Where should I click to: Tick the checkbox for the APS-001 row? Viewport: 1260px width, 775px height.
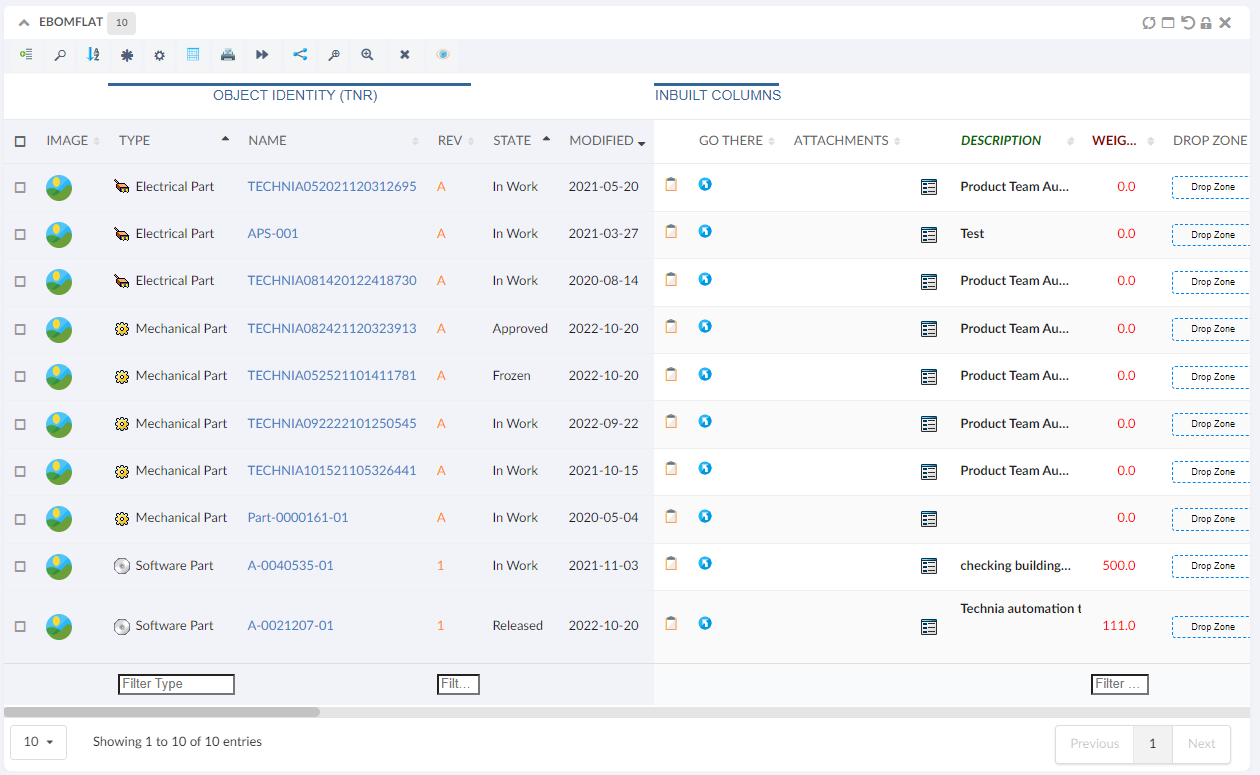point(20,235)
